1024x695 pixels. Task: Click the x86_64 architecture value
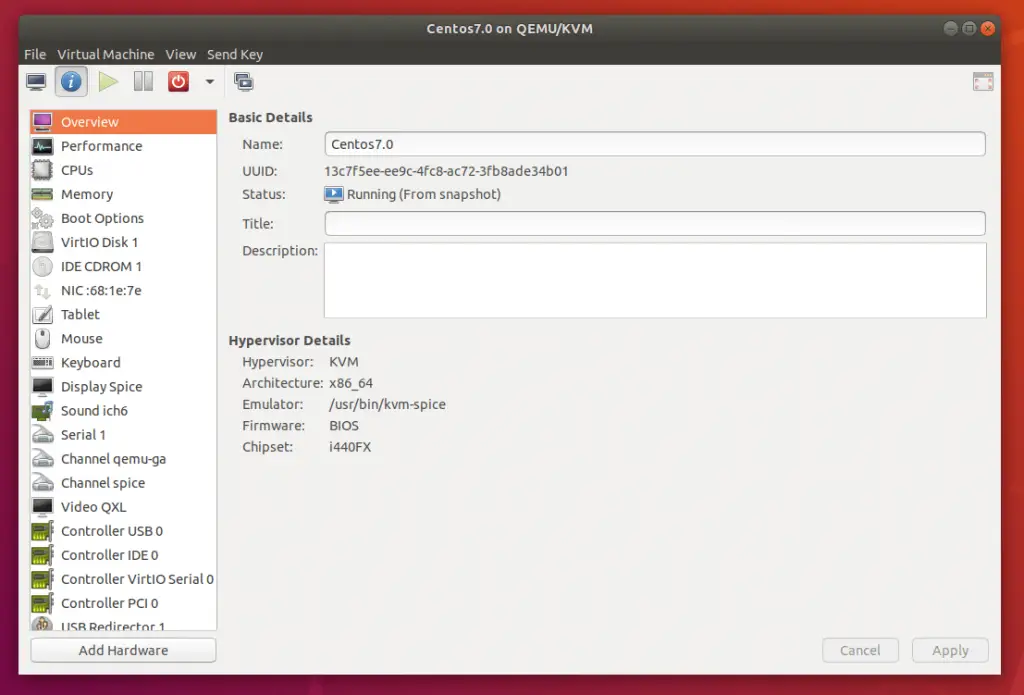pos(351,383)
